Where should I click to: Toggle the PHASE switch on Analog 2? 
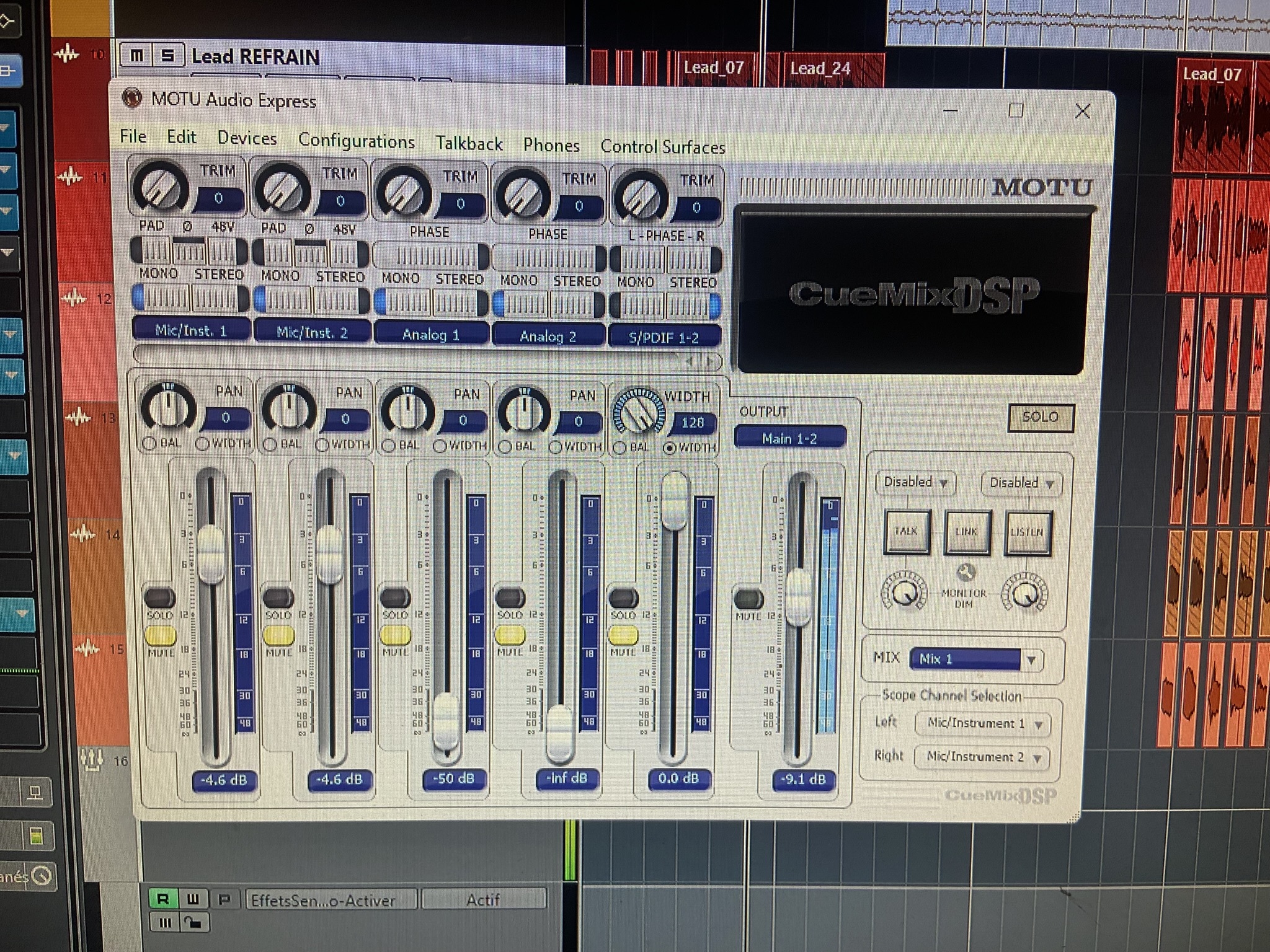pyautogui.click(x=549, y=258)
